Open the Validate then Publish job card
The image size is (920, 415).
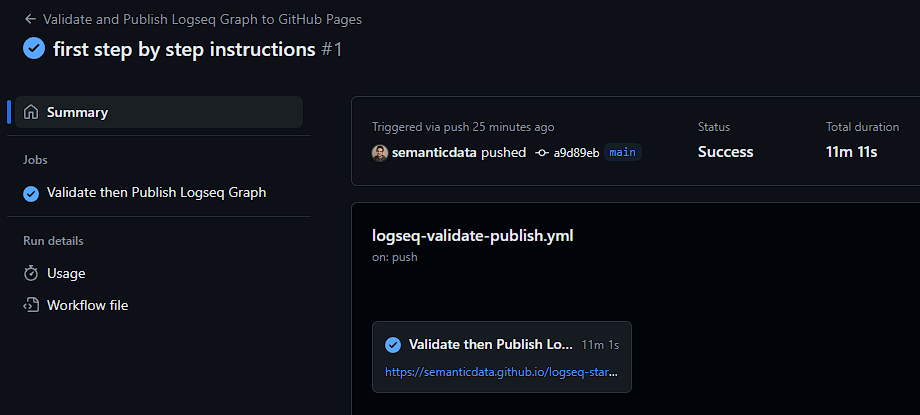click(x=491, y=345)
